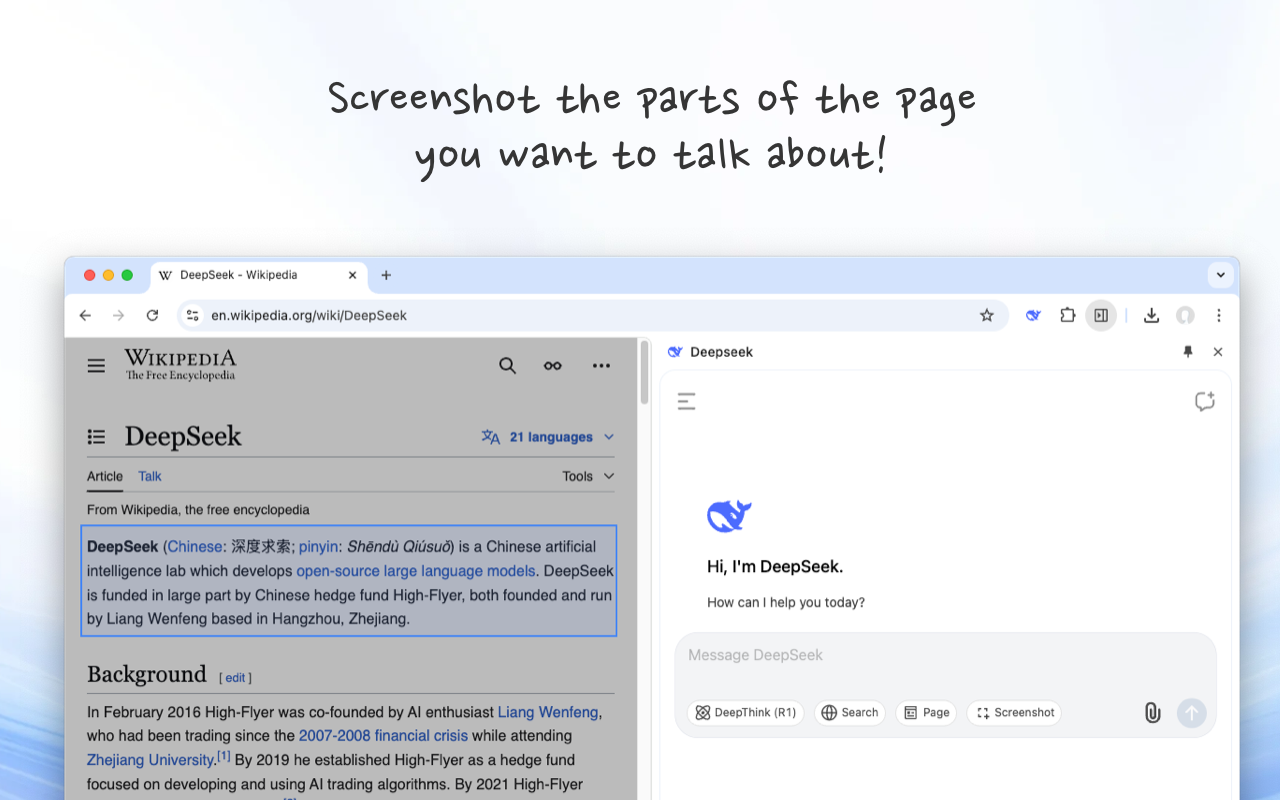Open Chrome's three-dot menu

[x=1218, y=315]
